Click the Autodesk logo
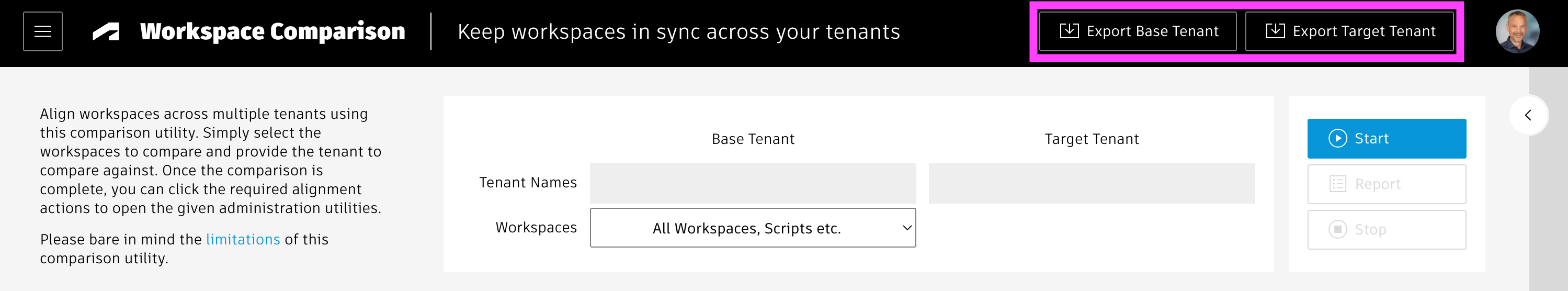Screen dimensions: 1568x291 [x=106, y=31]
